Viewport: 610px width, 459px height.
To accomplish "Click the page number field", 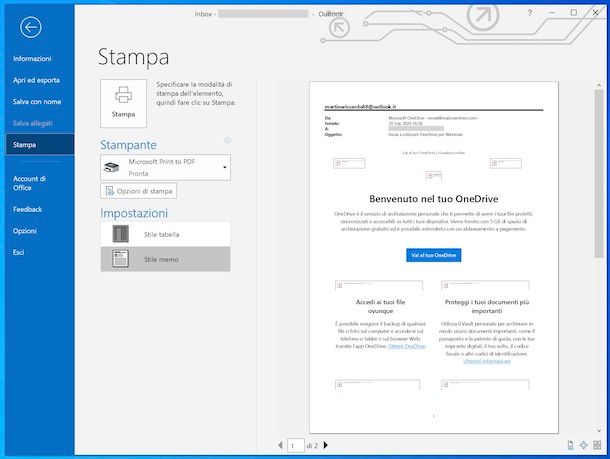I will tap(296, 445).
